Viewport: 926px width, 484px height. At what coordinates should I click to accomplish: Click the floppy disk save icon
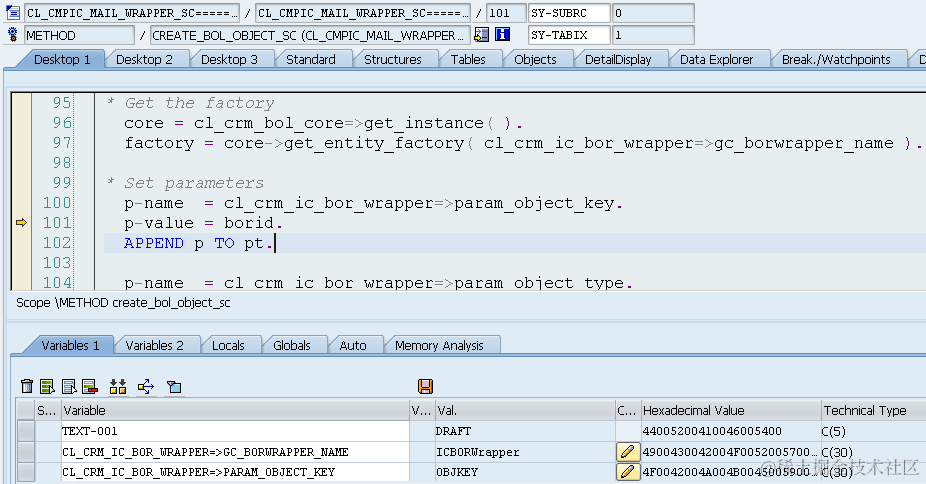425,386
